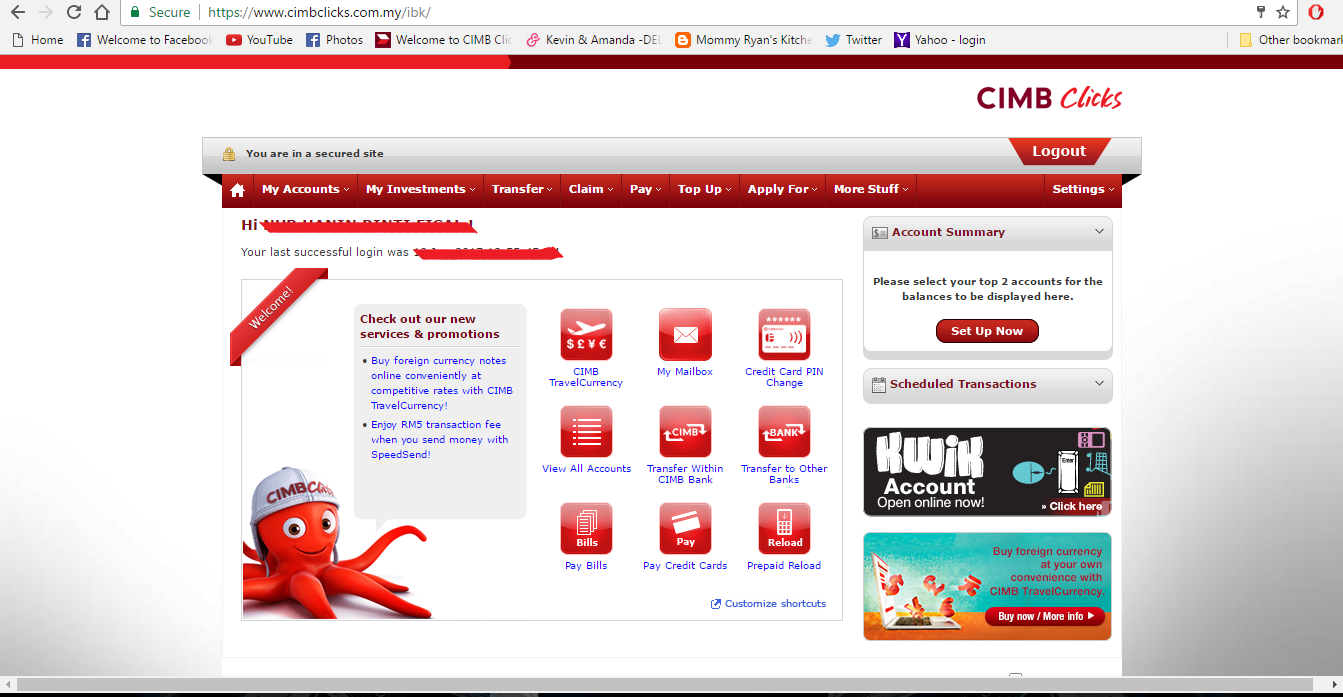Expand Transfer menu
1343x697 pixels.
coord(522,189)
